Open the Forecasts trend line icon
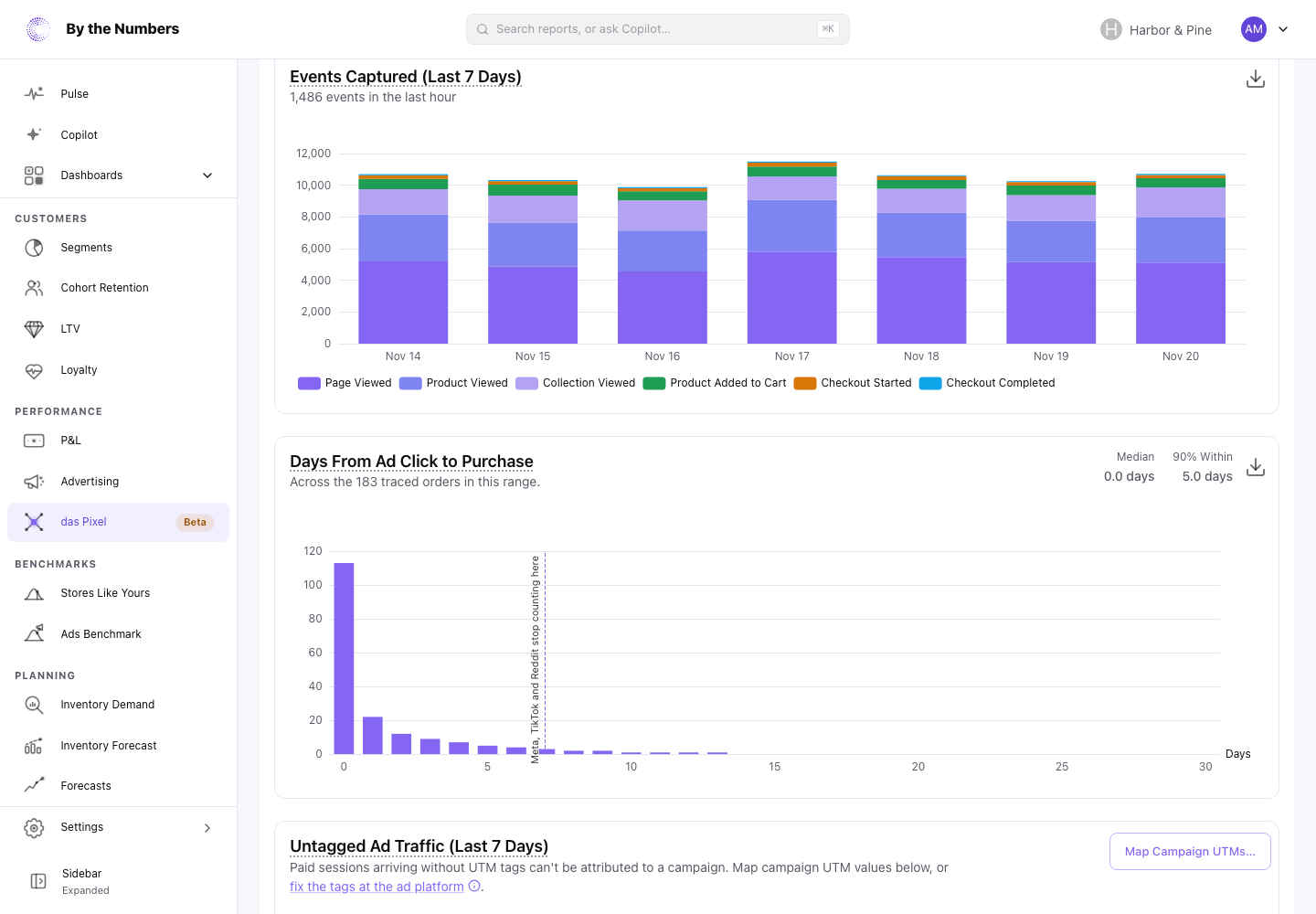 pos(34,786)
